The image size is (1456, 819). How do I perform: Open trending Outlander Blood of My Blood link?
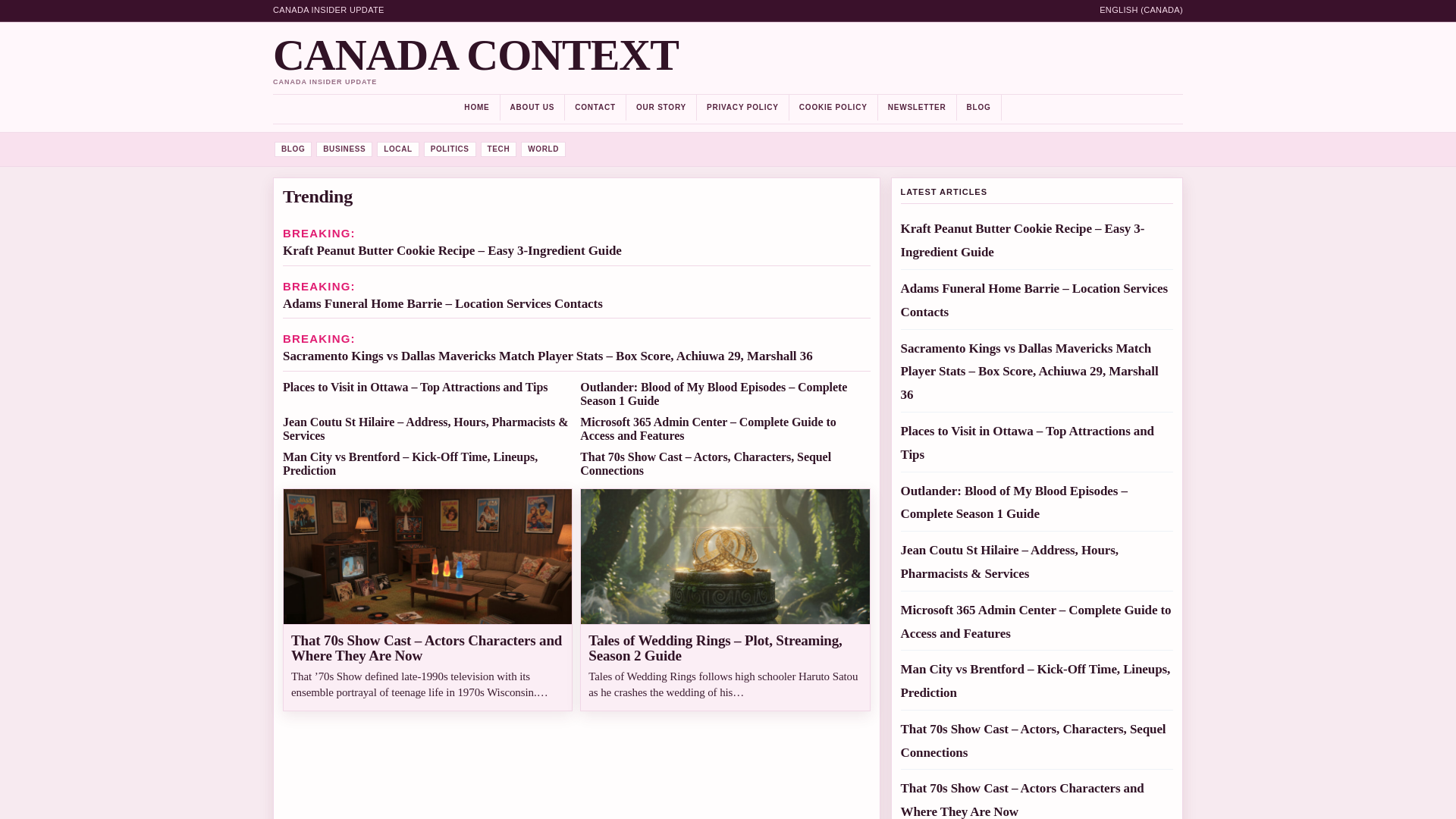(714, 394)
